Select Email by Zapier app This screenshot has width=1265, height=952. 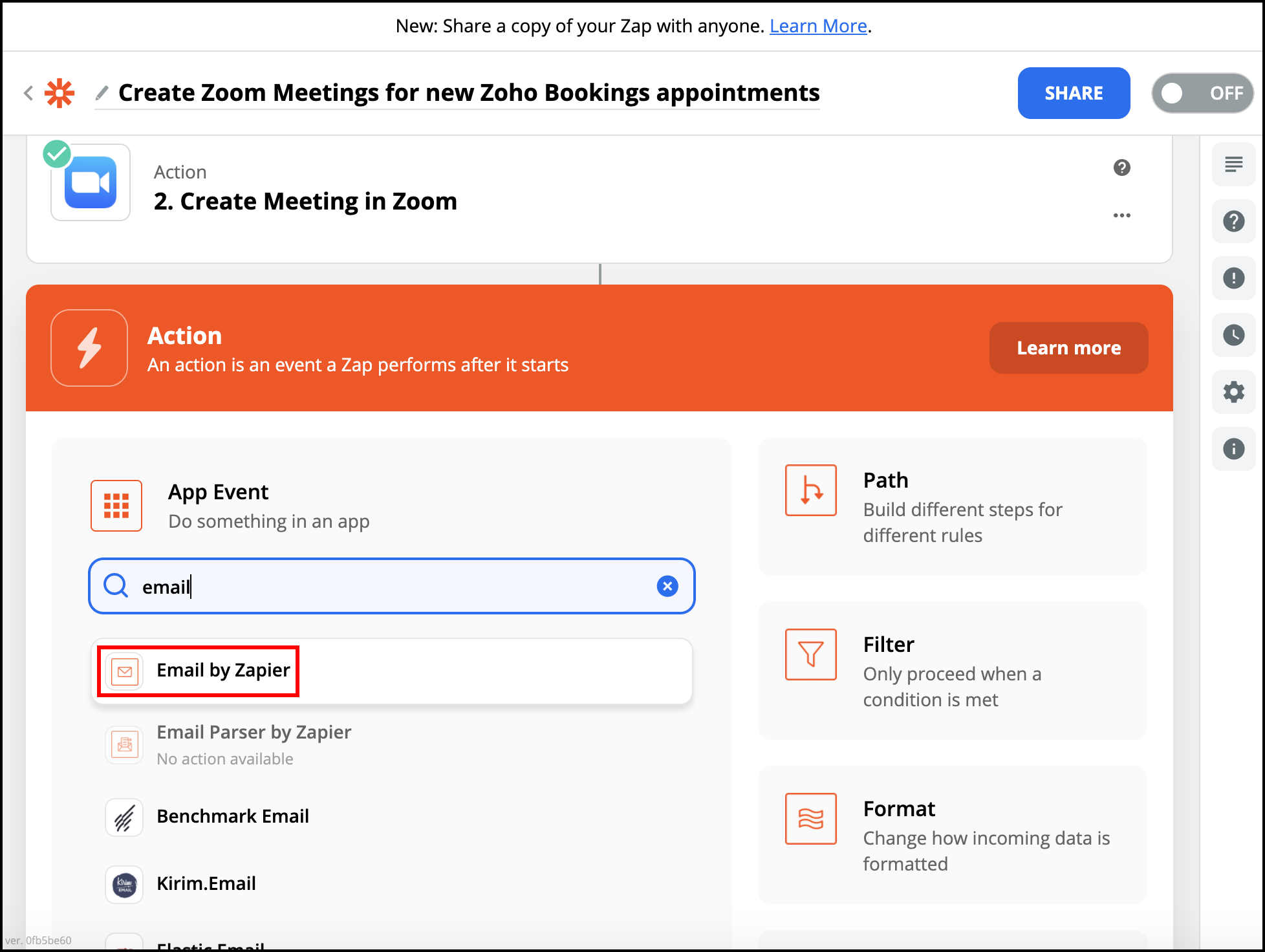(223, 671)
